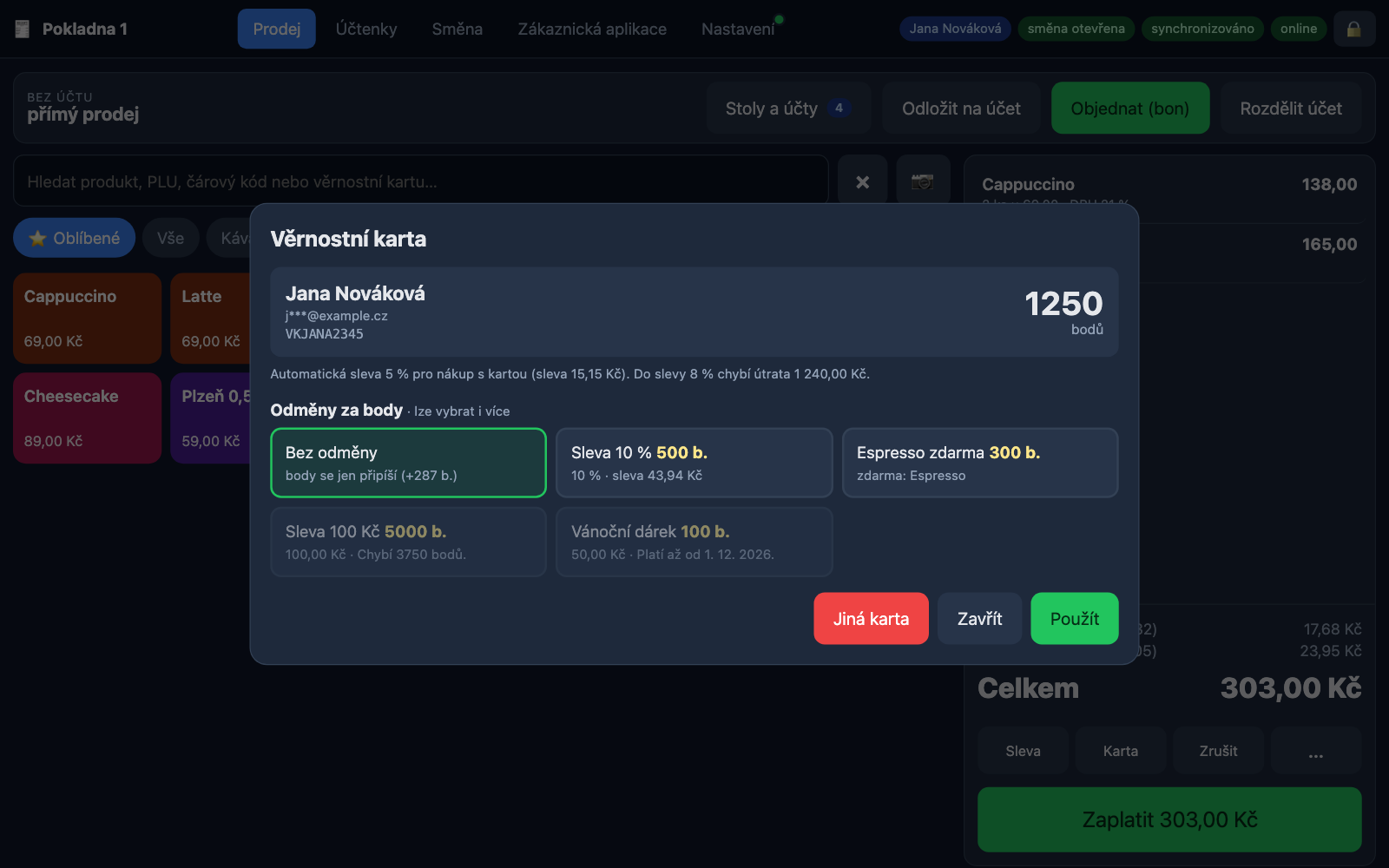This screenshot has height=868, width=1389.
Task: Open 'Stoly a účty' list
Action: pyautogui.click(x=788, y=108)
